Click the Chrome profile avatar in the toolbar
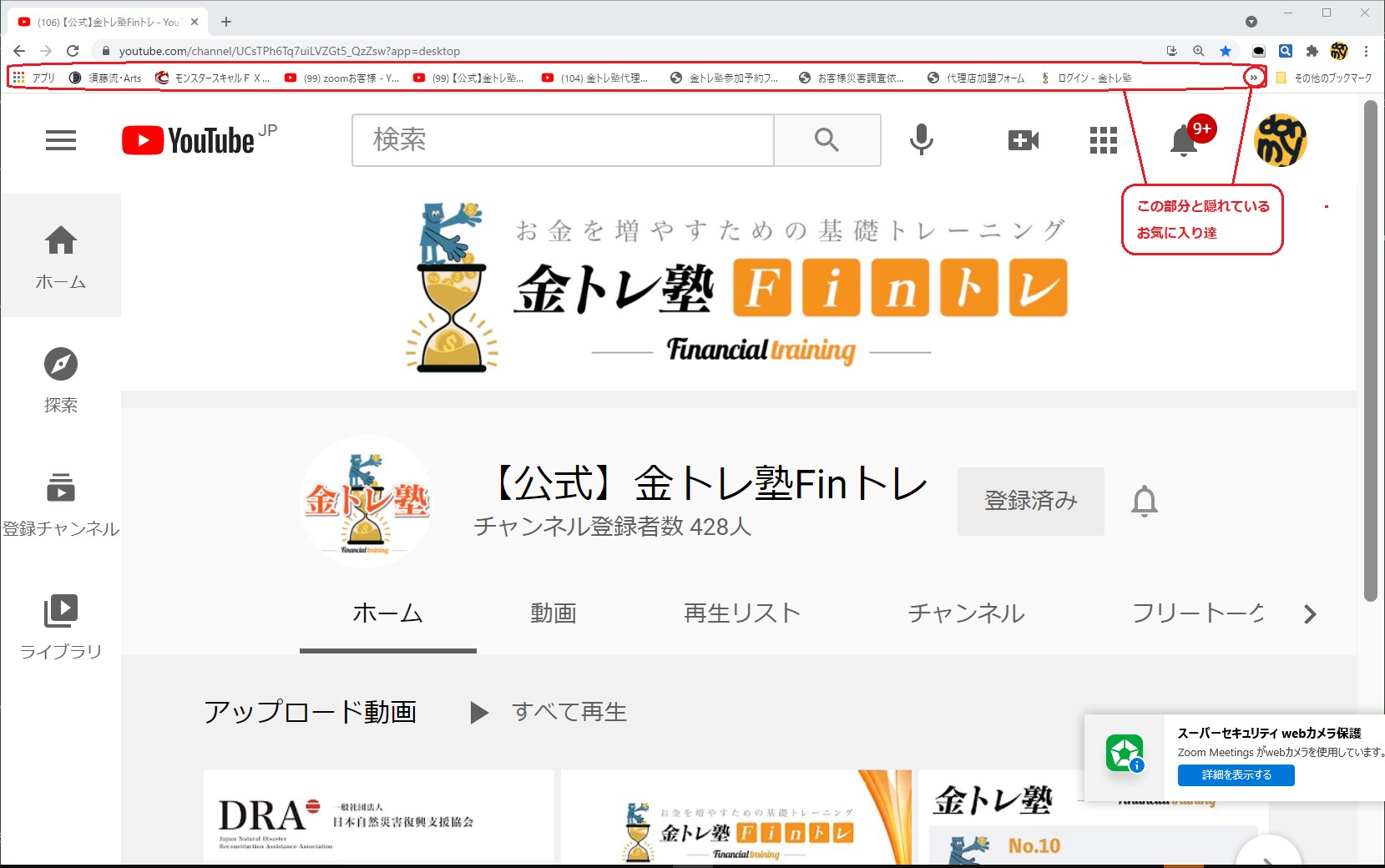 pos(1339,51)
